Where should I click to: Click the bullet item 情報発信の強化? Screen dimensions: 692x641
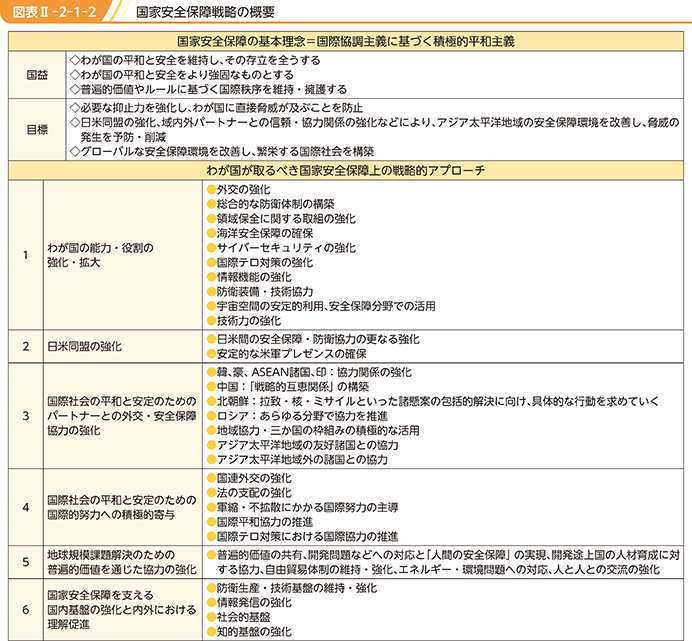[x=249, y=603]
